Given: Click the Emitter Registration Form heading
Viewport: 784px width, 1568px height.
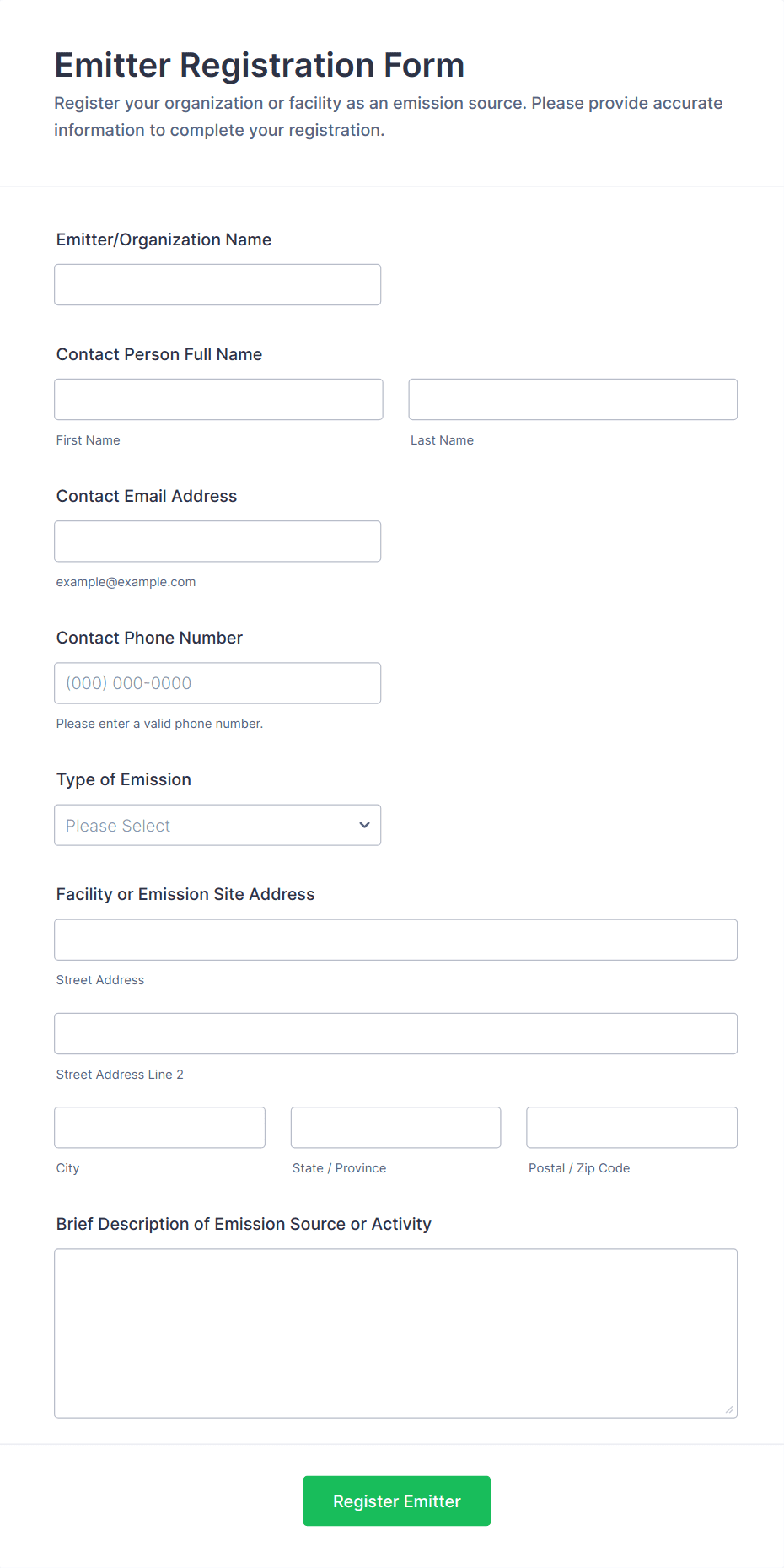Looking at the screenshot, I should (x=260, y=66).
